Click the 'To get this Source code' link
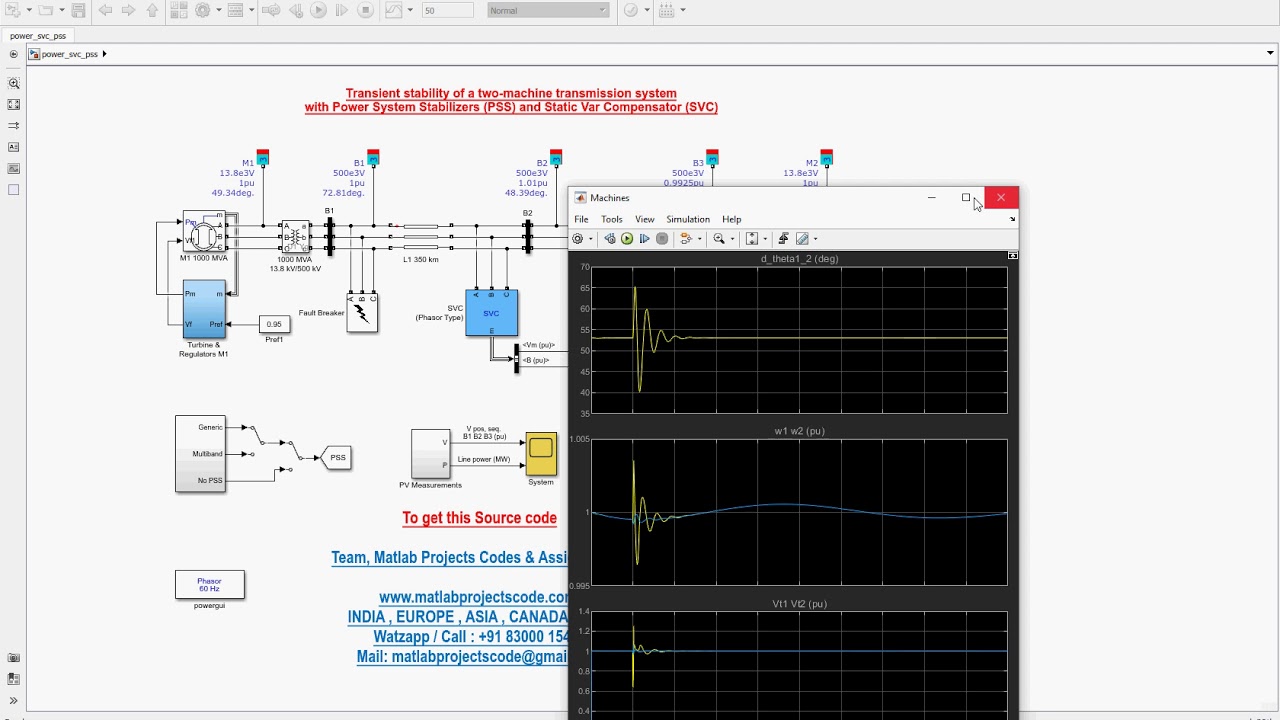 pos(479,518)
